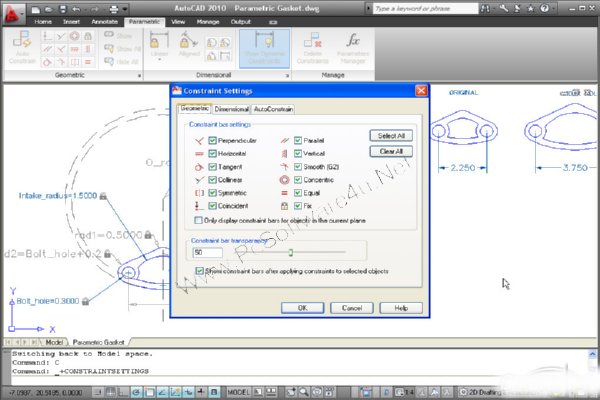
Task: Open the Annotate ribbon tab
Action: pos(104,22)
